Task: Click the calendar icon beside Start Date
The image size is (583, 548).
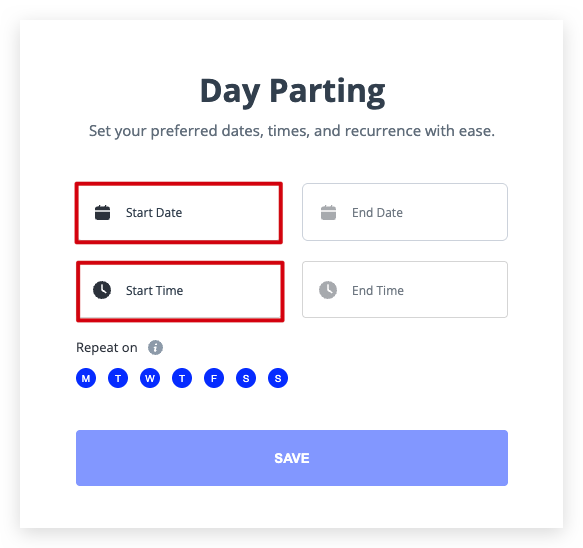Action: [x=102, y=212]
